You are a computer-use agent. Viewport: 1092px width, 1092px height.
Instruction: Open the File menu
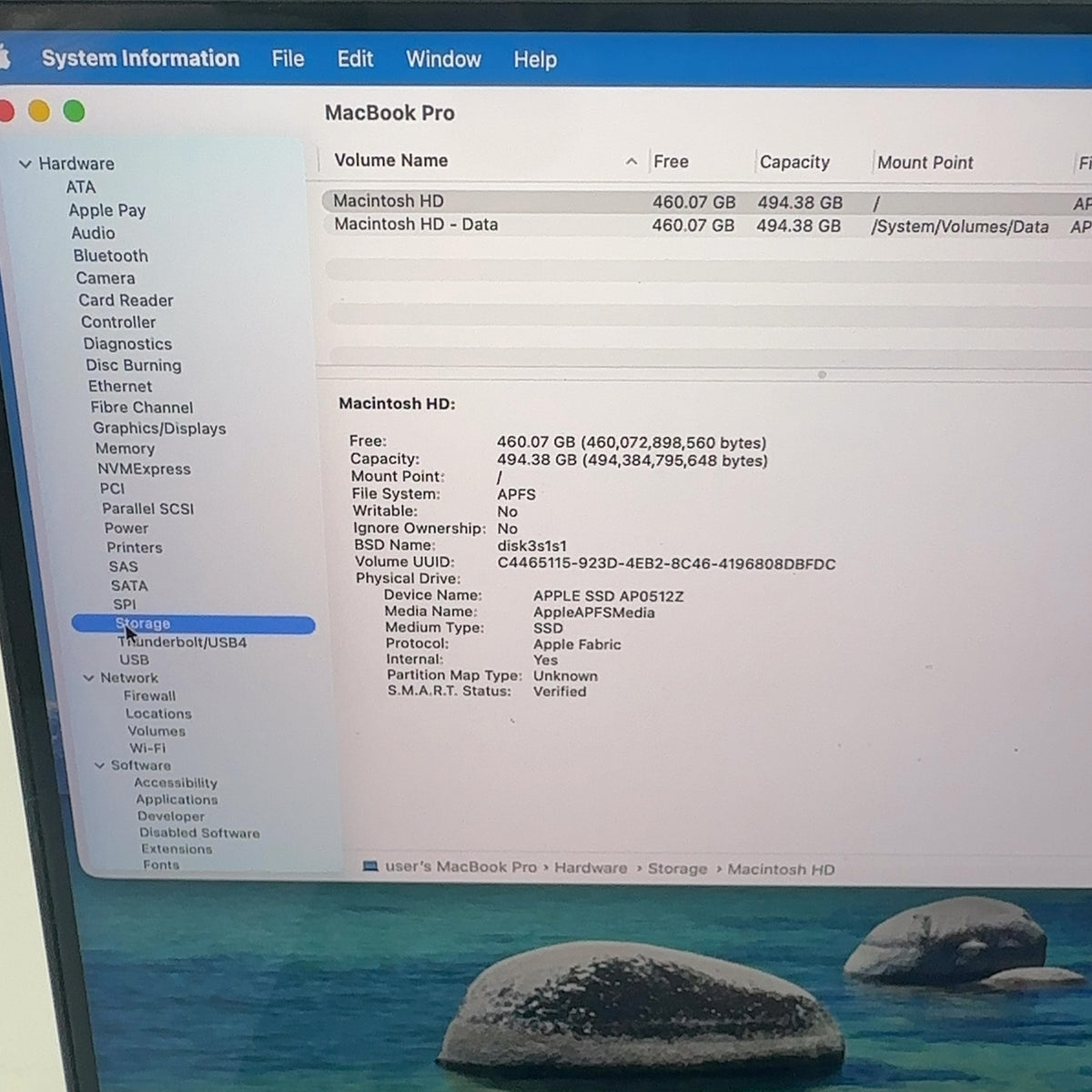288,59
